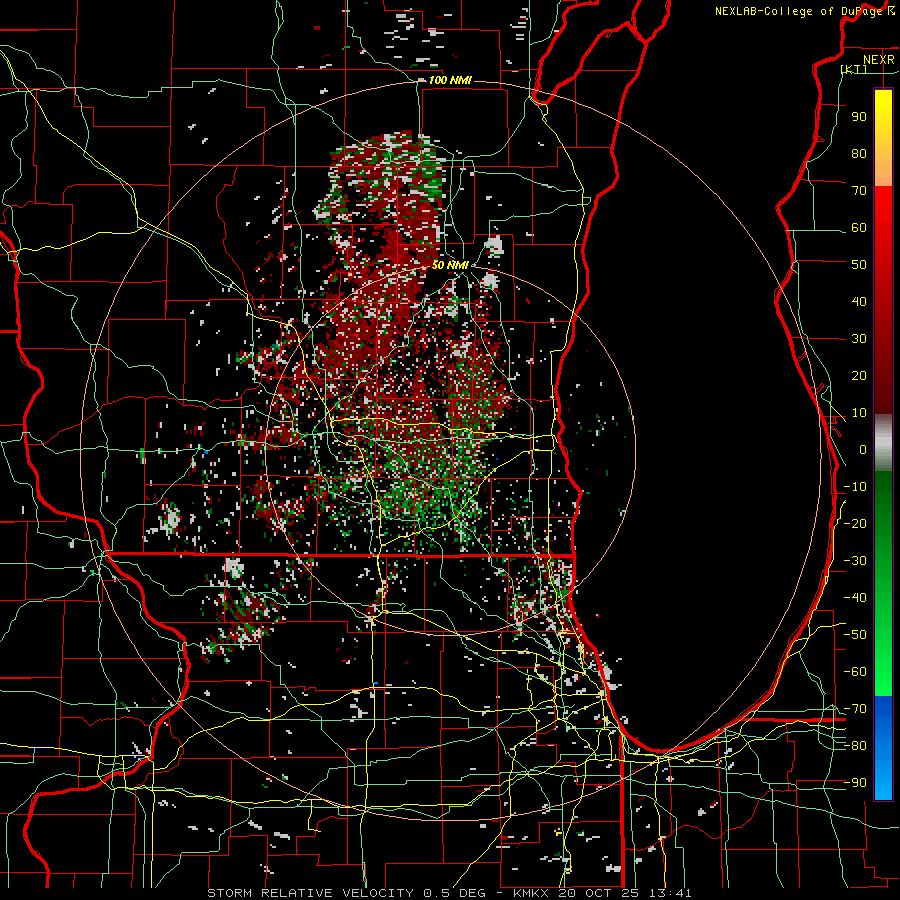This screenshot has height=900, width=900.
Task: Click the 60 value on velocity scale
Action: (859, 227)
